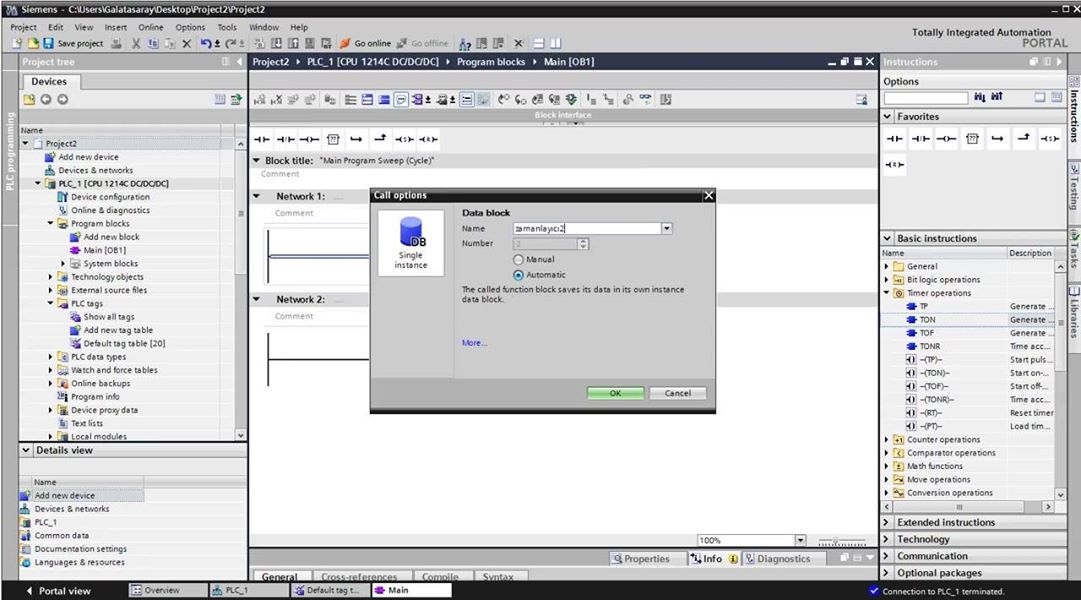Open the Options menu
1081x600 pixels.
point(190,28)
